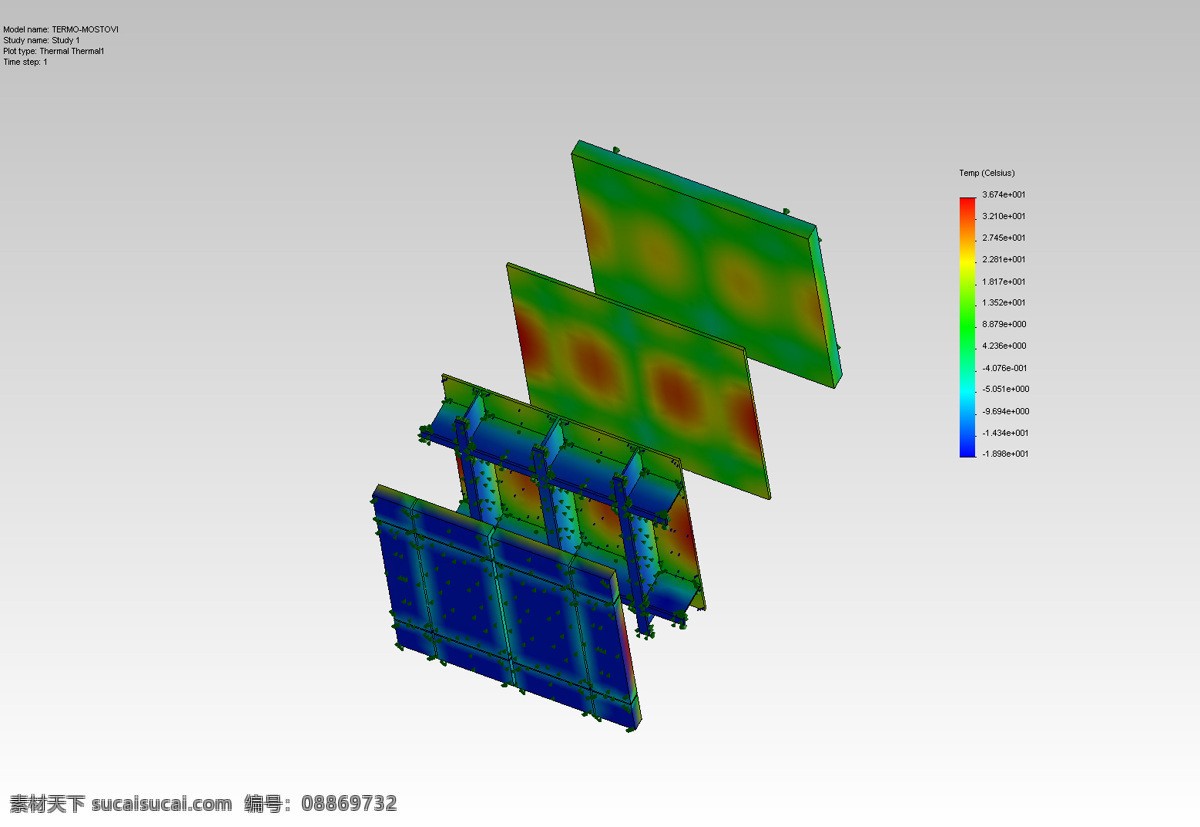Select the 'Temp (Celsius)' legend title
Viewport: 1200px width, 827px height.
(x=987, y=173)
